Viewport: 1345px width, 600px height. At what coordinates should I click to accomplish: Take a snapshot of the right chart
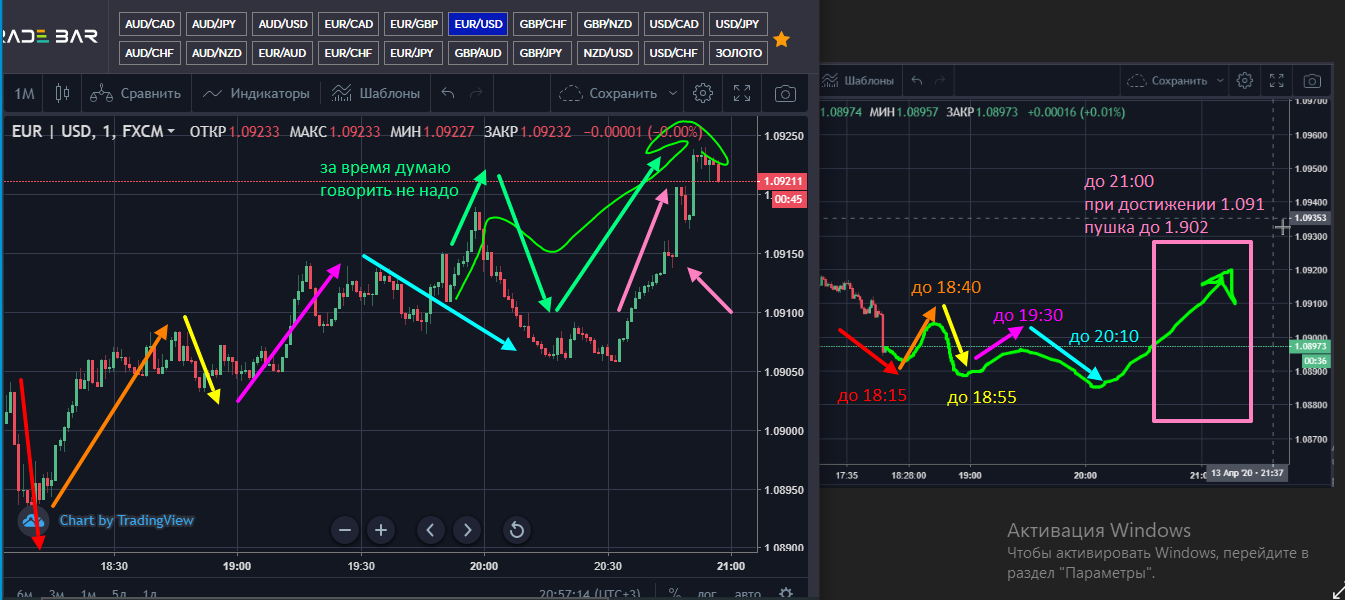pyautogui.click(x=1313, y=80)
